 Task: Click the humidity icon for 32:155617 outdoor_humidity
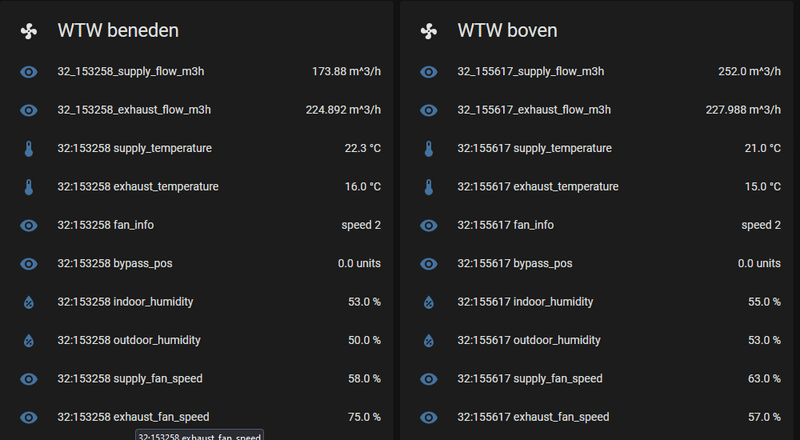[429, 340]
